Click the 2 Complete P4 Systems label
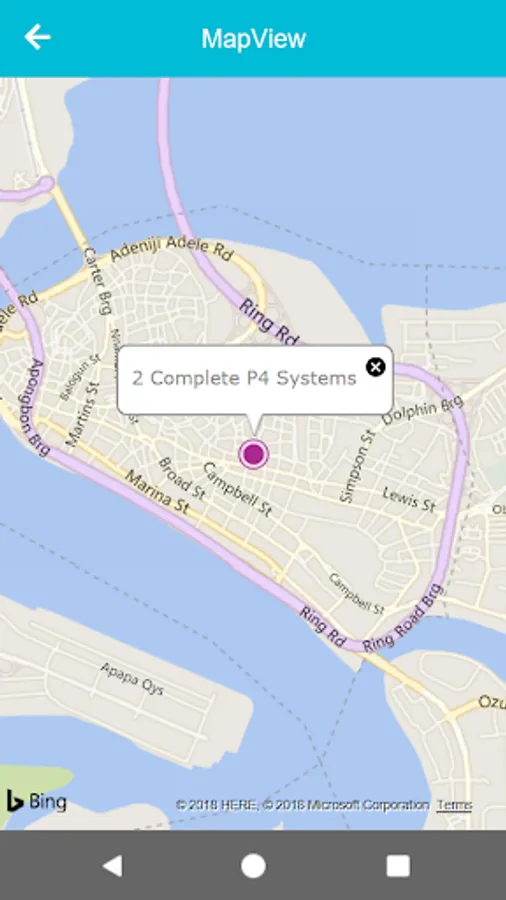Viewport: 506px width, 900px height. pos(244,378)
